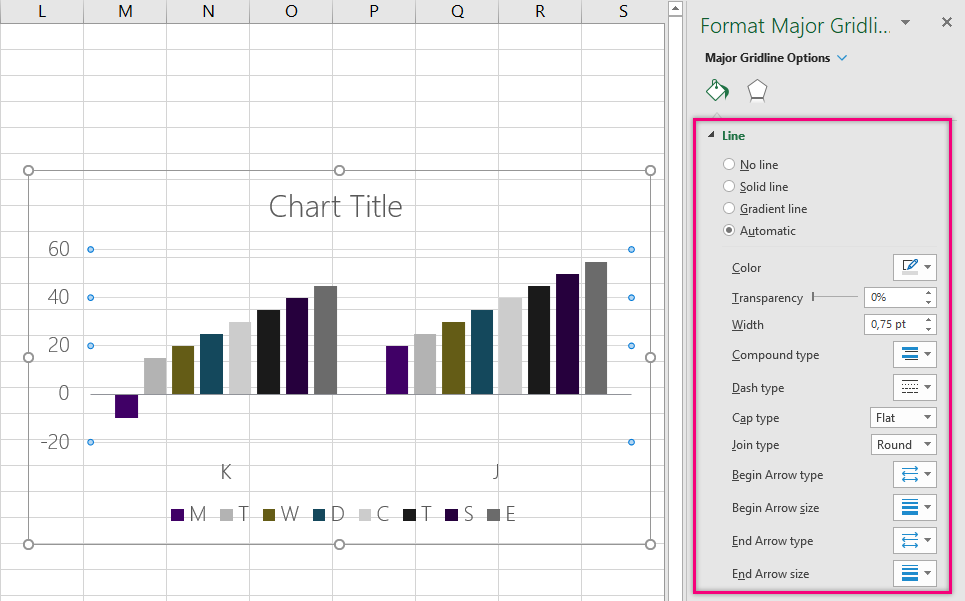Select column header P

(374, 11)
